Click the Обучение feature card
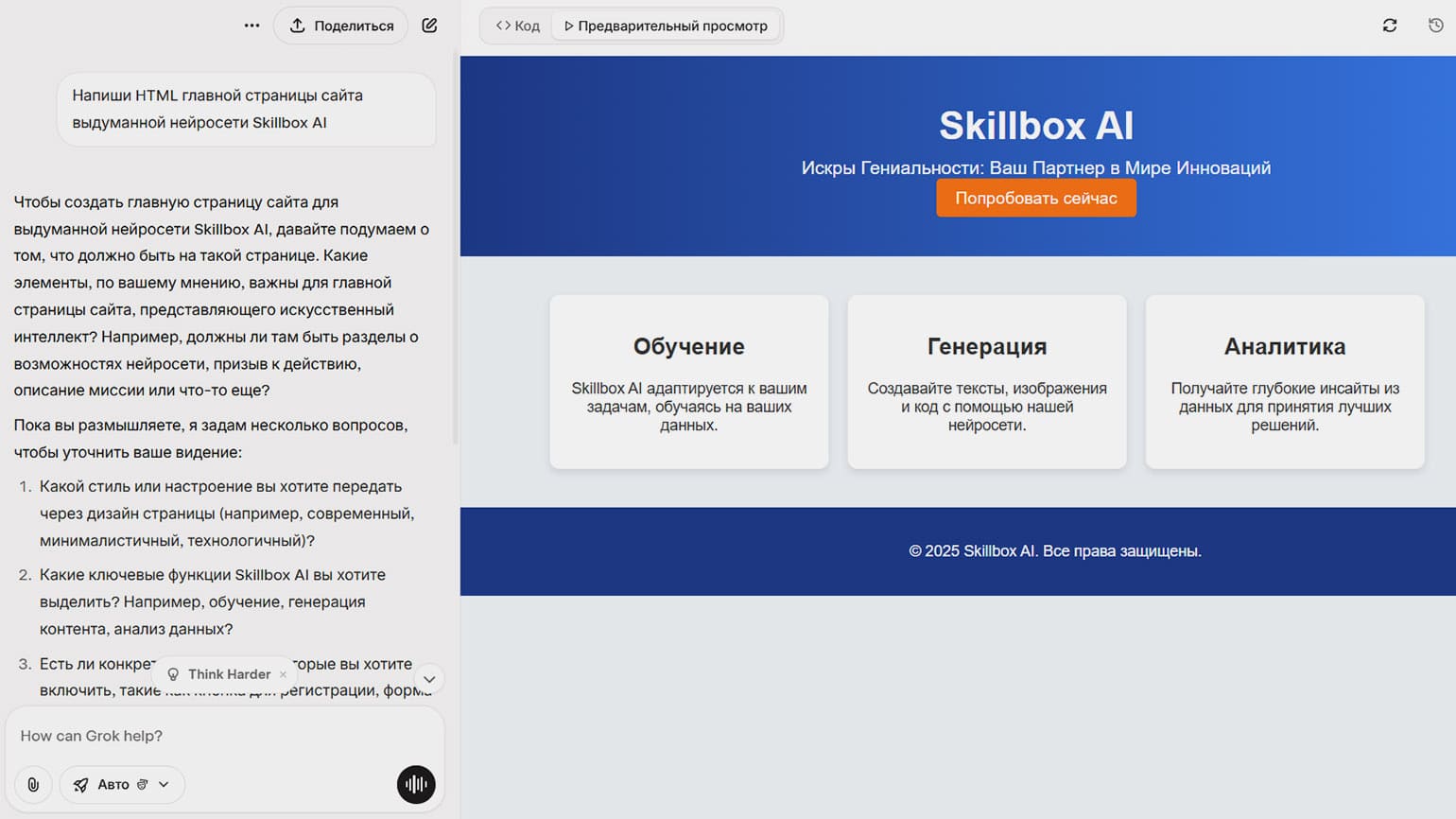Image resolution: width=1456 pixels, height=819 pixels. (x=688, y=382)
